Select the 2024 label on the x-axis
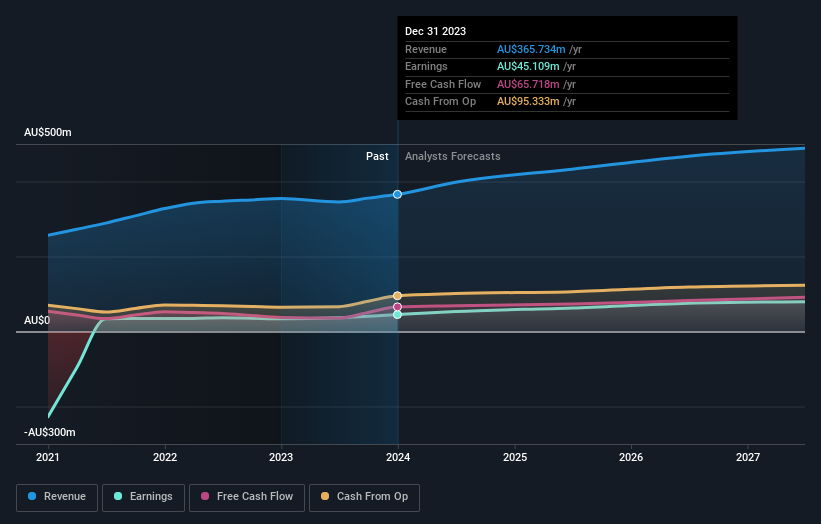 click(398, 457)
